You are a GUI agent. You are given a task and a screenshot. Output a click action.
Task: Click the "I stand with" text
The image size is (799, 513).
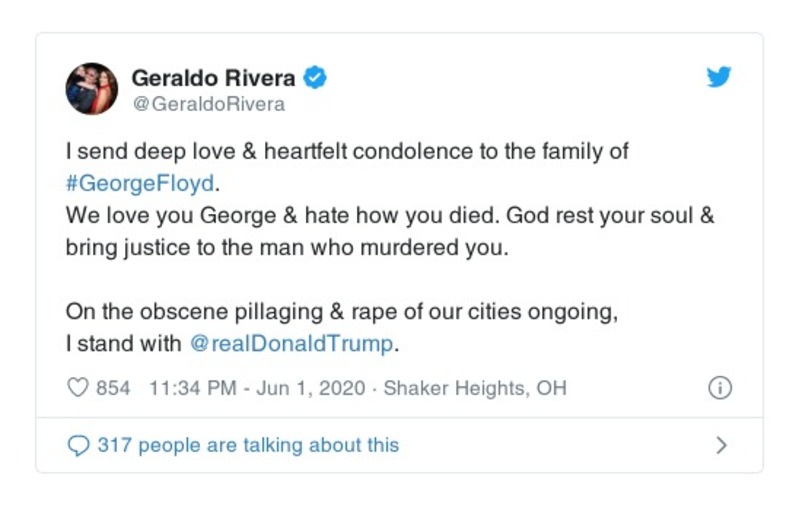(124, 343)
